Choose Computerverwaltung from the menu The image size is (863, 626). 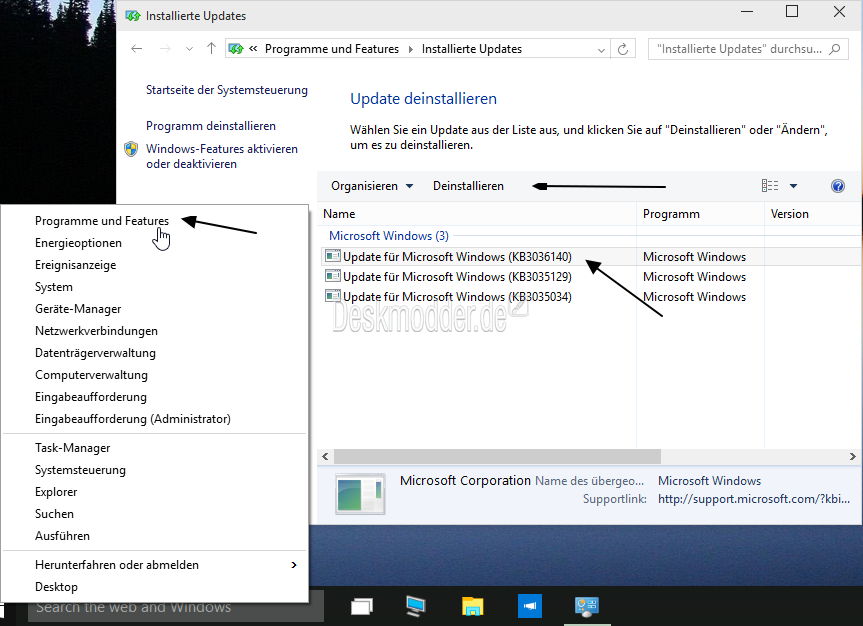91,375
